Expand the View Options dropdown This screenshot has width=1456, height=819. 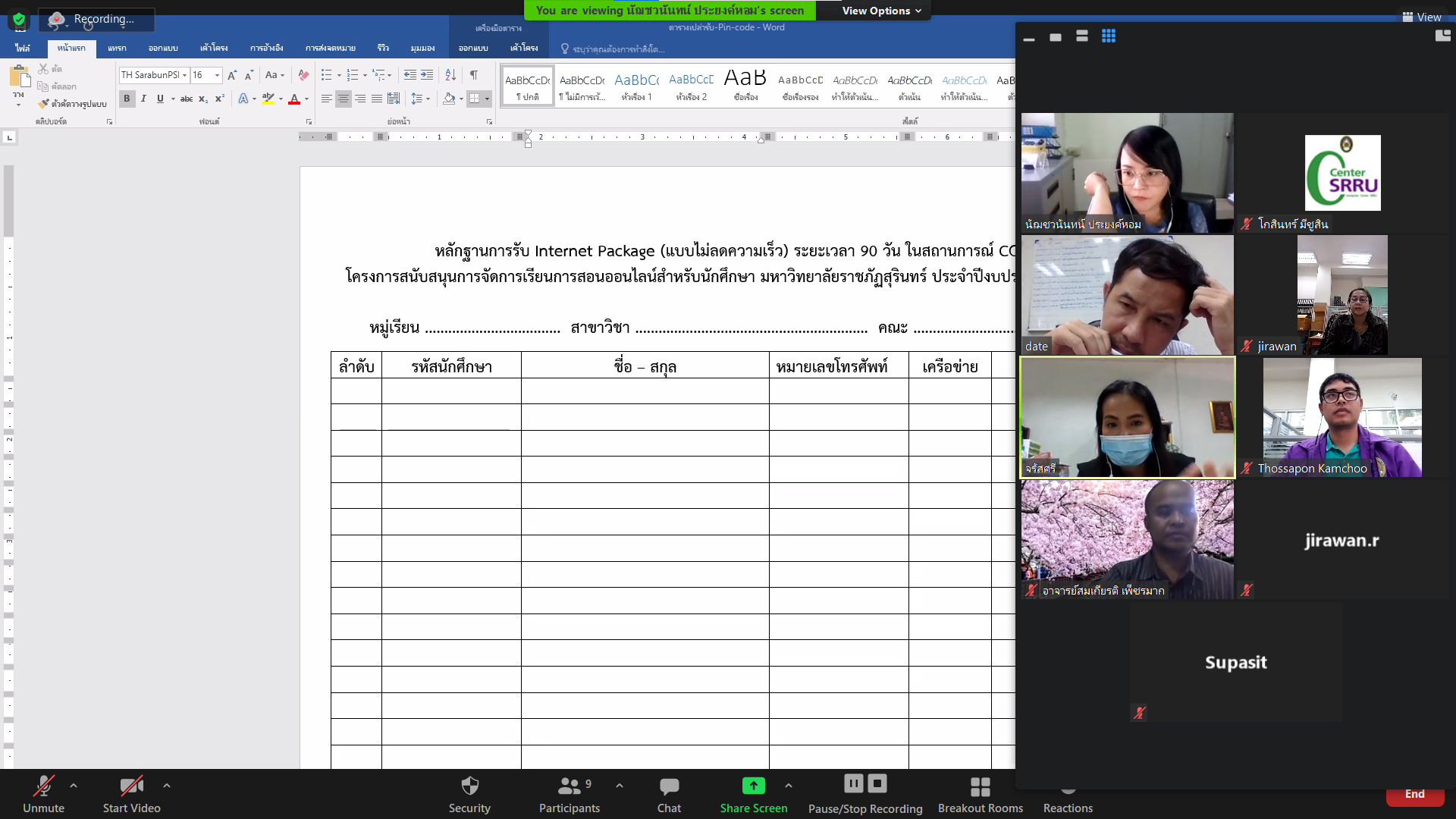pyautogui.click(x=881, y=11)
